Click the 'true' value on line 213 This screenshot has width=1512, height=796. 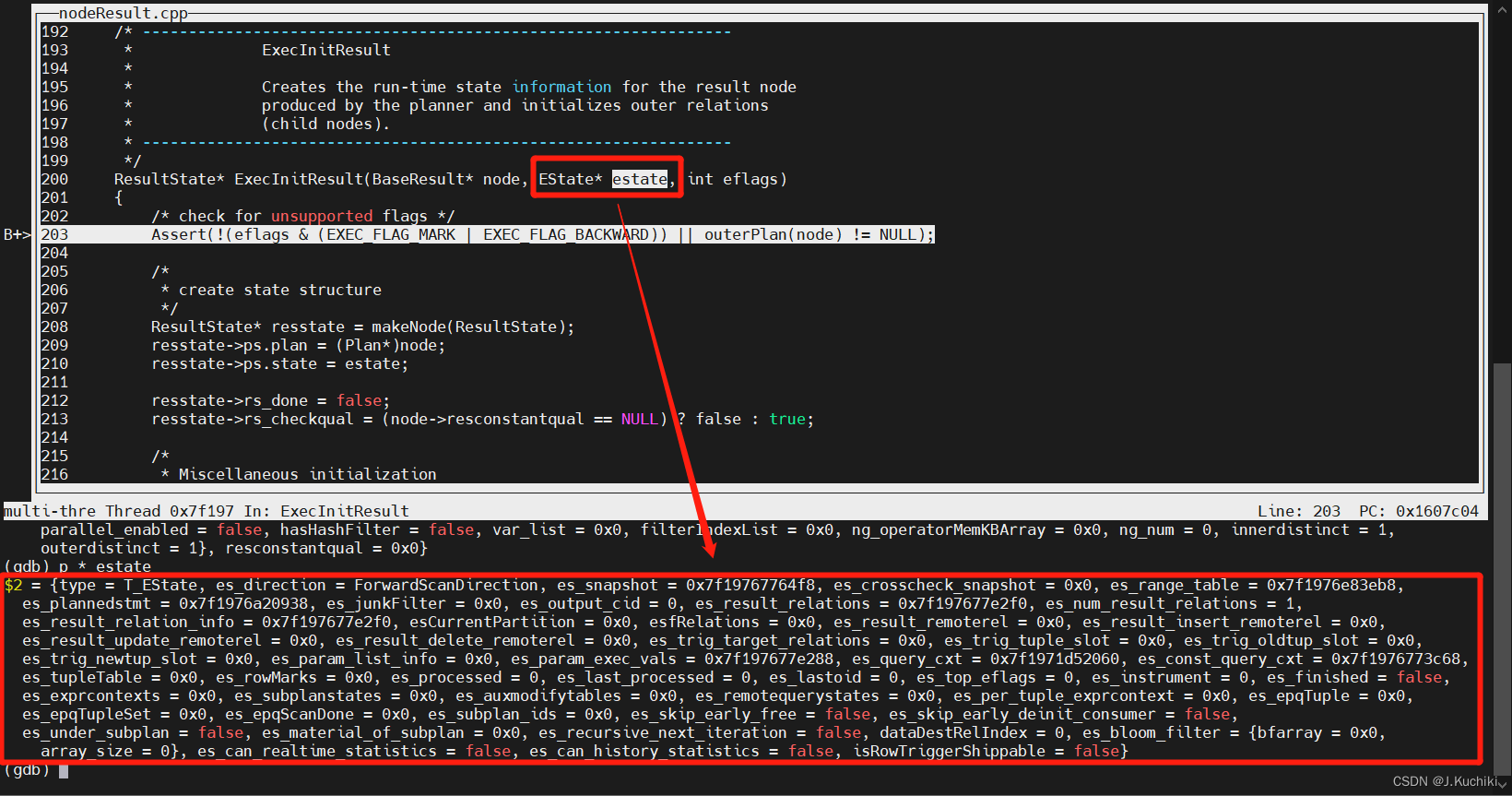pyautogui.click(x=787, y=419)
